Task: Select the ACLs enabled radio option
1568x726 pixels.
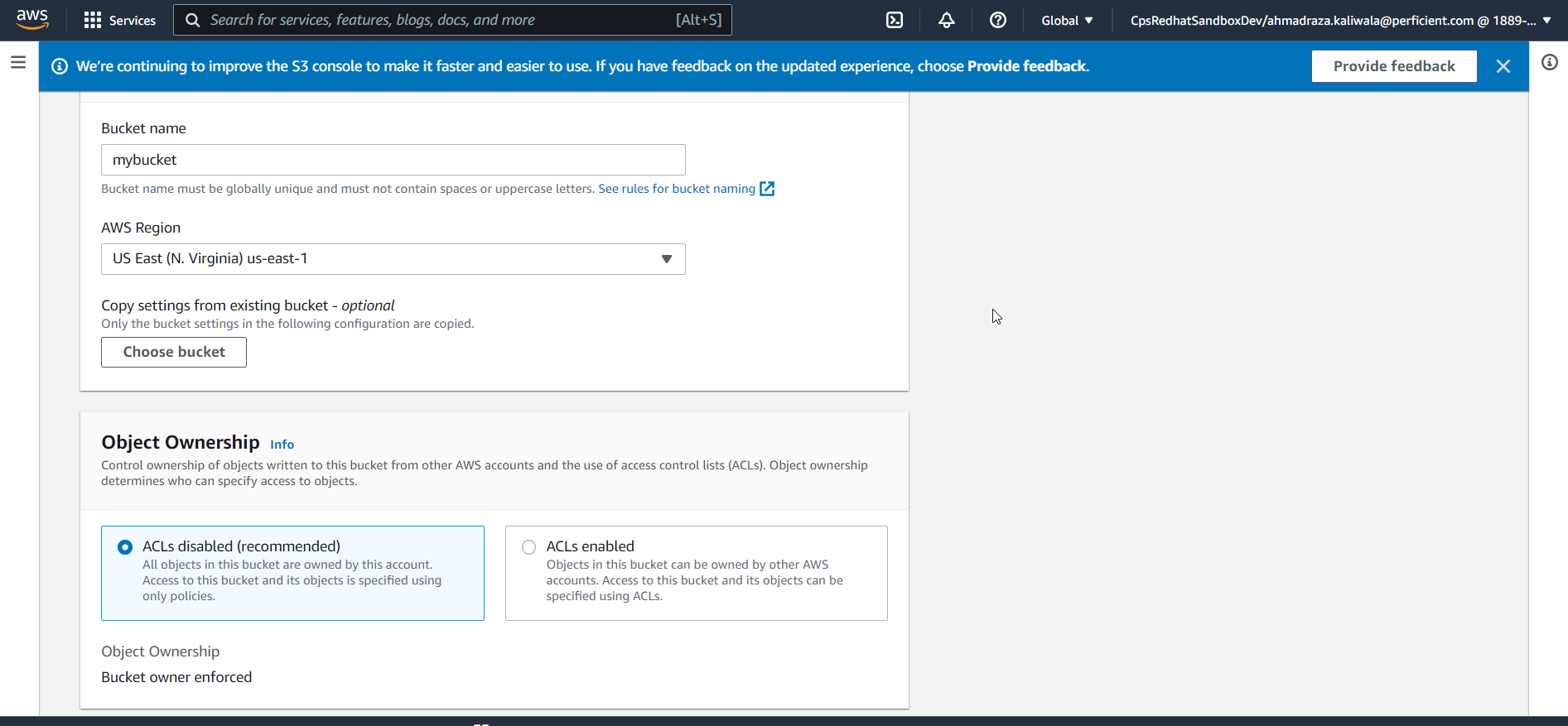Action: click(x=528, y=547)
